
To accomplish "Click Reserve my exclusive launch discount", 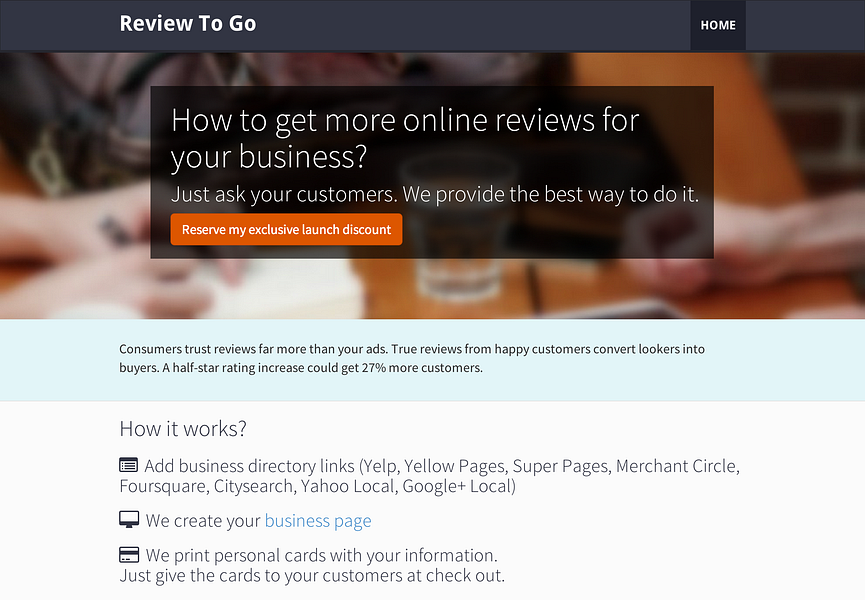I will pos(286,229).
